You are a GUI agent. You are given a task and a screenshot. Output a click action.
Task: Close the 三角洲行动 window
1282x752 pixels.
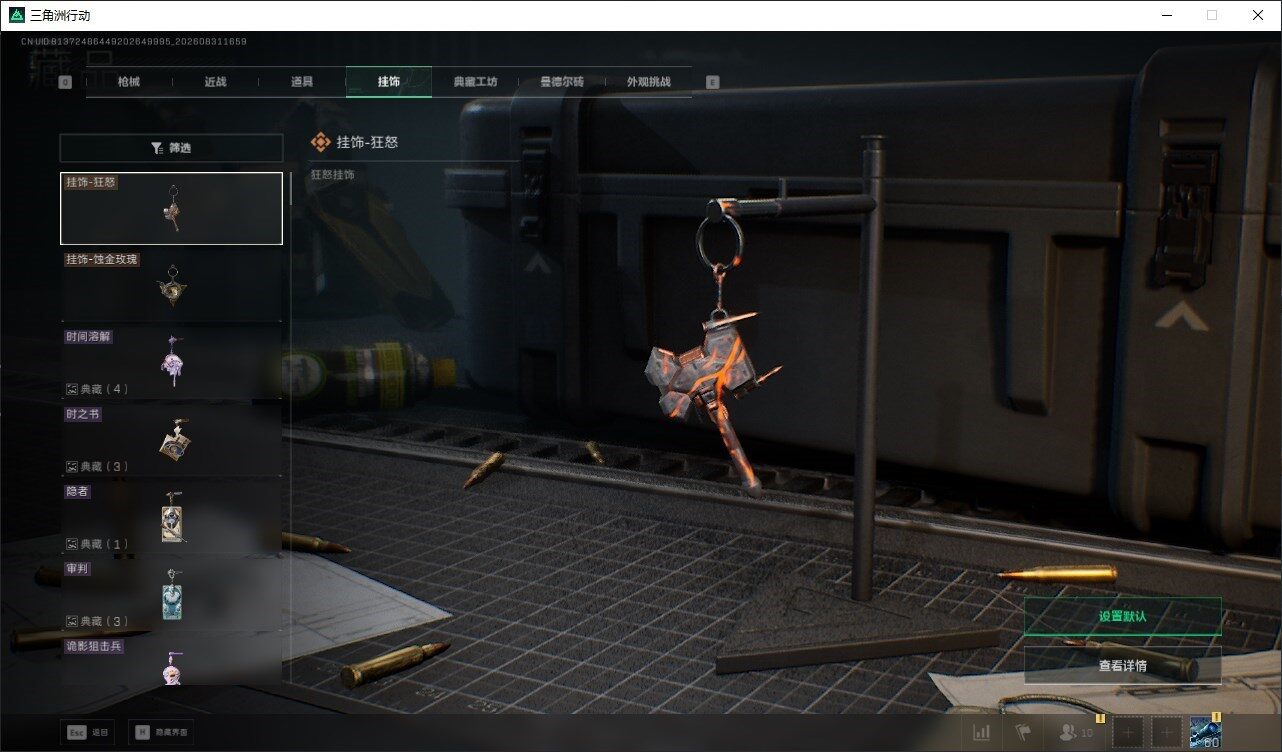tap(1258, 15)
